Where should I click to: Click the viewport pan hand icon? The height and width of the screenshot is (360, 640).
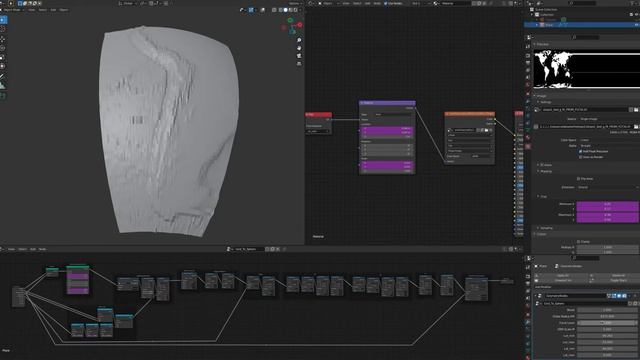pyautogui.click(x=299, y=48)
